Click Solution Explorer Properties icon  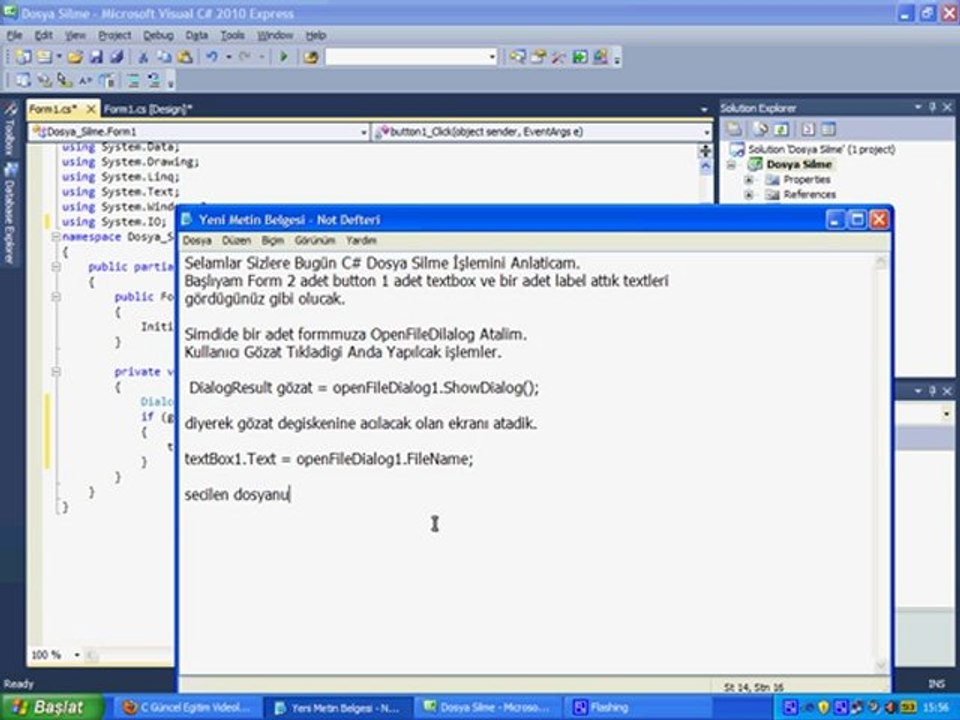pos(734,129)
